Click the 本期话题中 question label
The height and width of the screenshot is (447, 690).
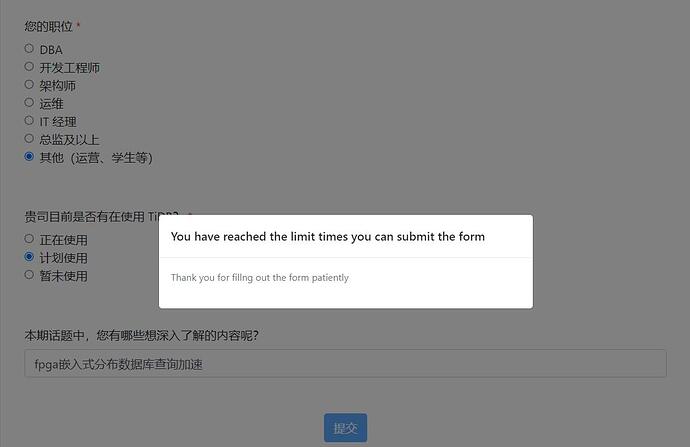click(141, 335)
